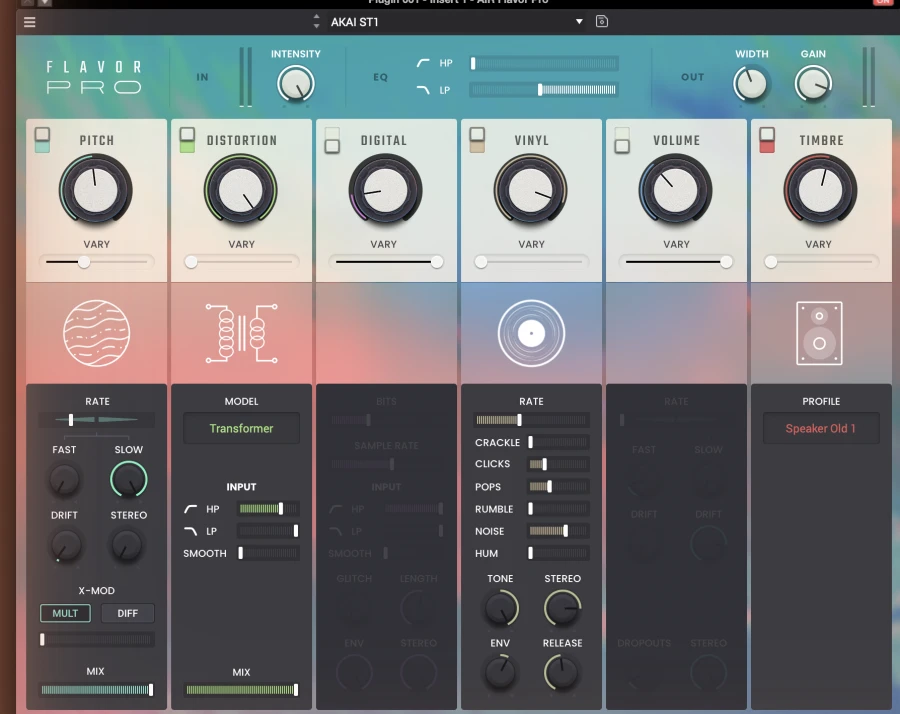The image size is (900, 714).
Task: Click the Vinyl Pops slider
Action: [558, 487]
